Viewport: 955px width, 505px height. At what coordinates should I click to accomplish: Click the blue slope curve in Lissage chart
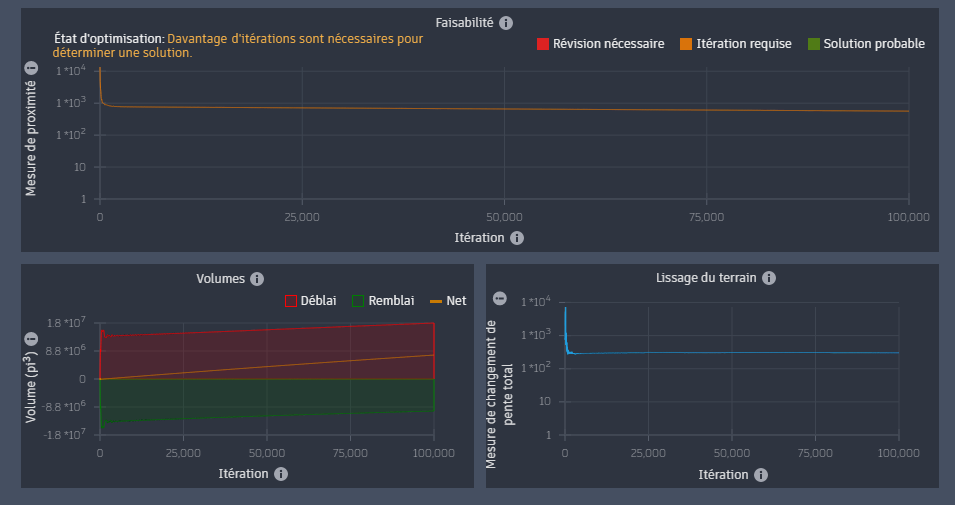(731, 353)
